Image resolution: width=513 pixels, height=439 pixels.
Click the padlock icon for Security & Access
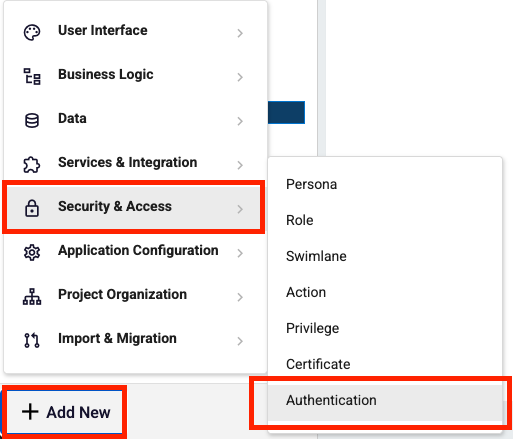tap(32, 208)
